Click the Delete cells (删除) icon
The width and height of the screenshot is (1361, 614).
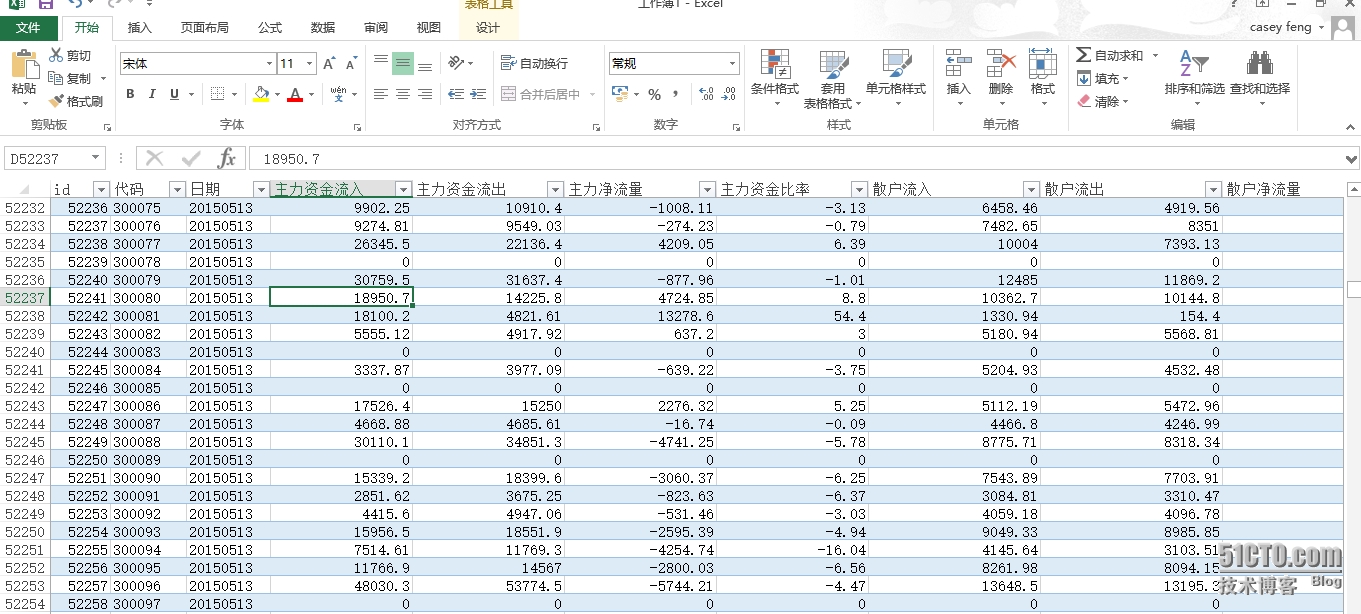pyautogui.click(x=1000, y=64)
